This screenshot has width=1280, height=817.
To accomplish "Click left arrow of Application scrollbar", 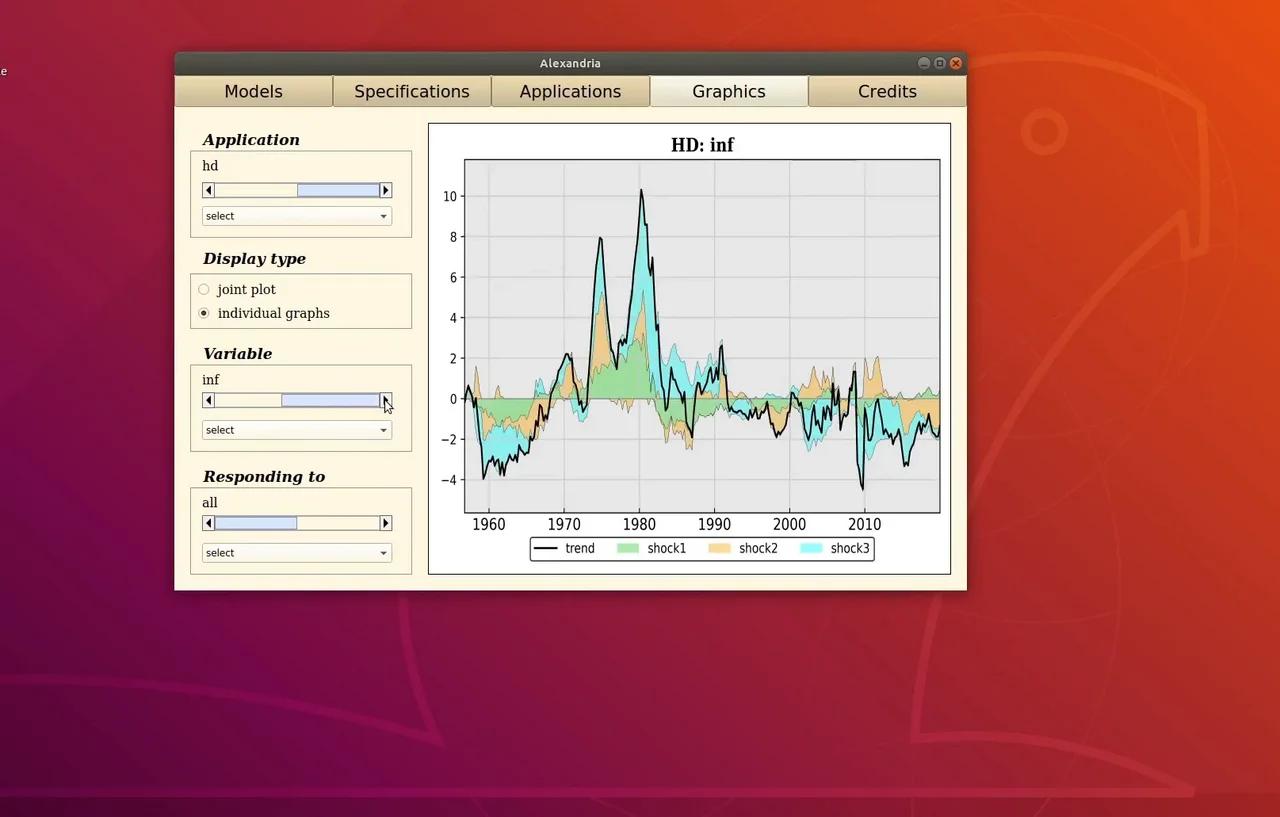I will click(208, 189).
